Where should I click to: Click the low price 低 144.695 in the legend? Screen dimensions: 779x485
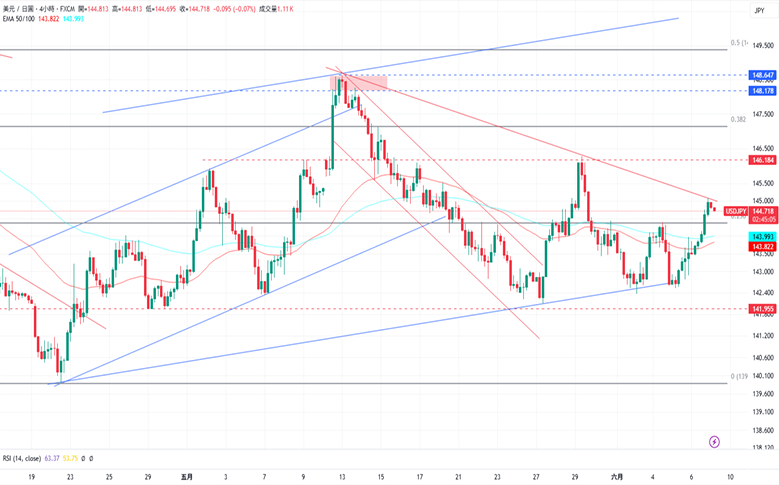tap(160, 9)
